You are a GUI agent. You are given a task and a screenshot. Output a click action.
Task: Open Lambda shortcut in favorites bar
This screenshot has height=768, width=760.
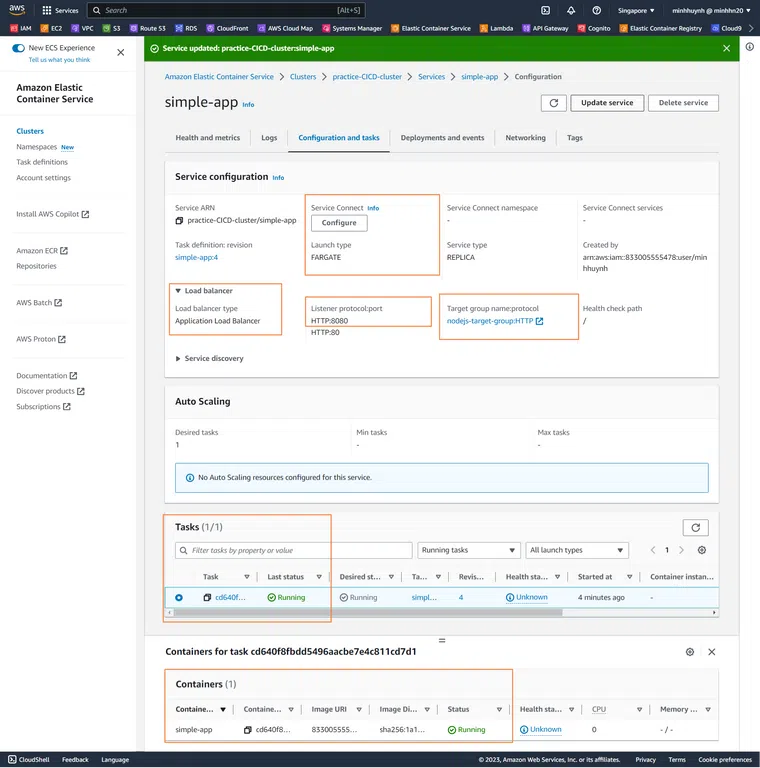(x=497, y=28)
